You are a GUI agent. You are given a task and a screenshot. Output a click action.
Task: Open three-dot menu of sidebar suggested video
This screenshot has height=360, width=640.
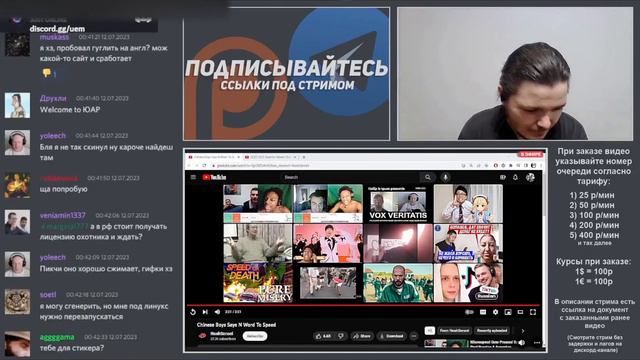click(x=537, y=343)
